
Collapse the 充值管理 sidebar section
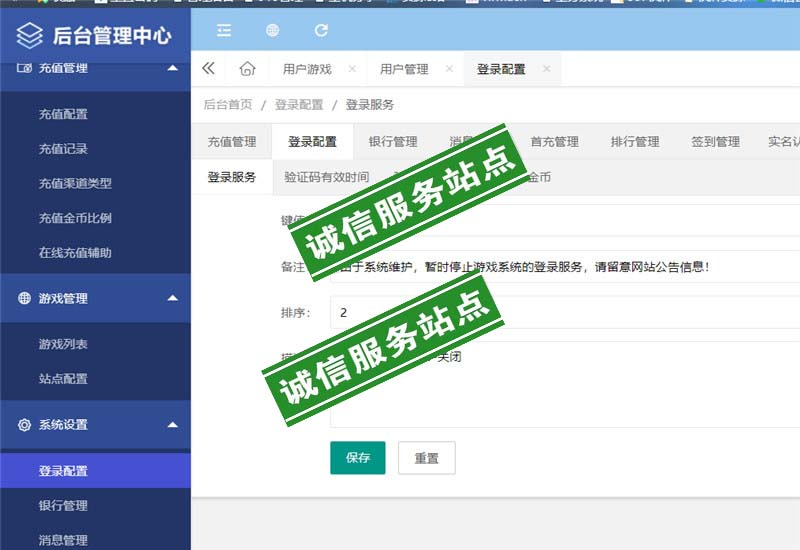[x=173, y=68]
